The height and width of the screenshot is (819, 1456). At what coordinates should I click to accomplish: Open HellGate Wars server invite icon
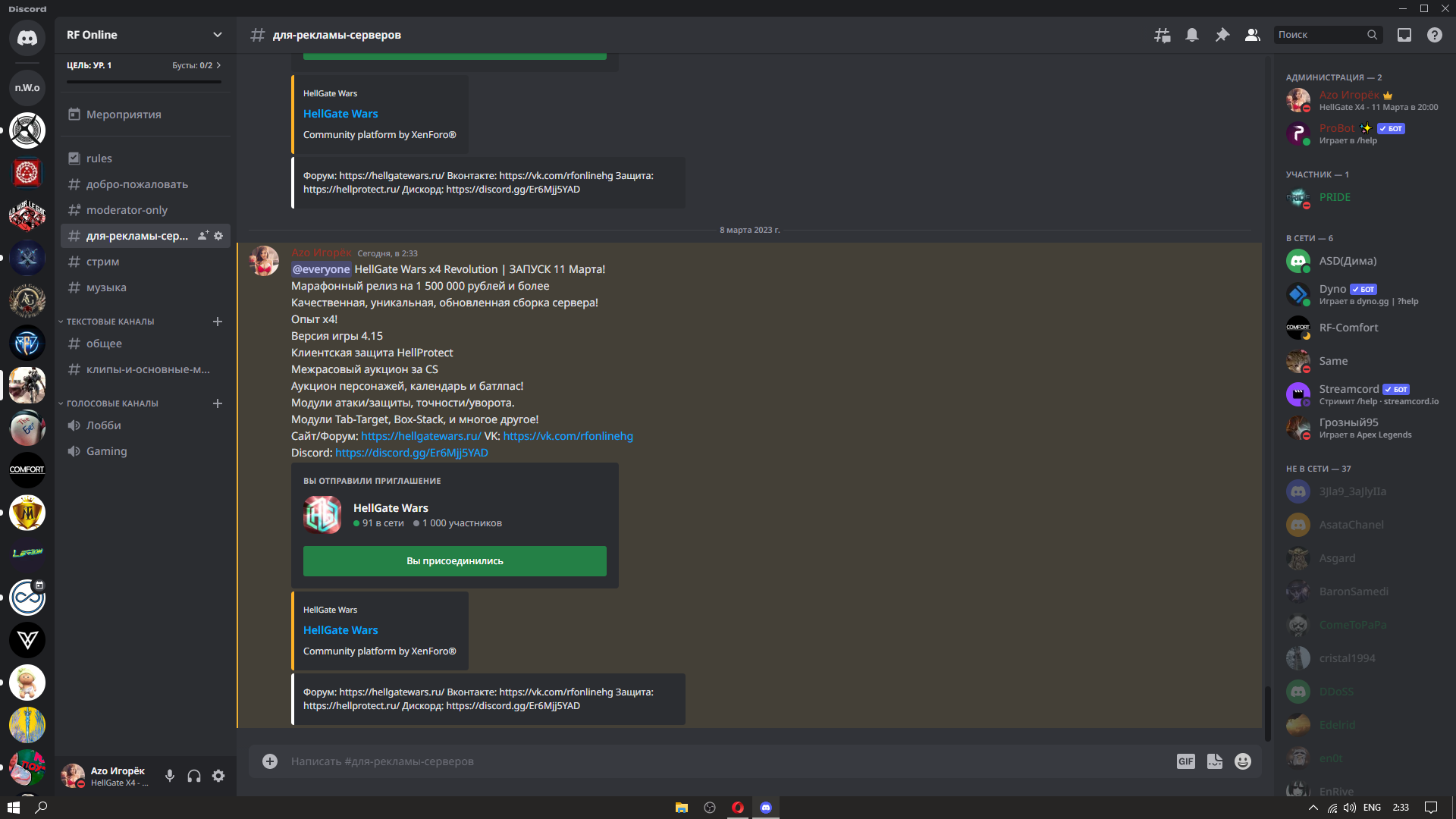[x=322, y=515]
